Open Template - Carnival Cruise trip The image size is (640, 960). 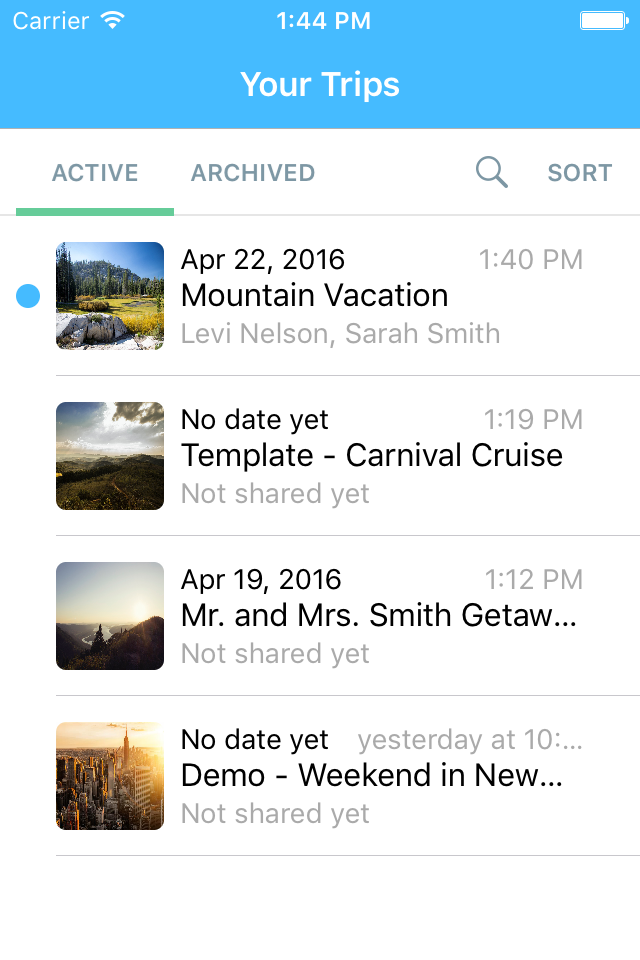(372, 456)
